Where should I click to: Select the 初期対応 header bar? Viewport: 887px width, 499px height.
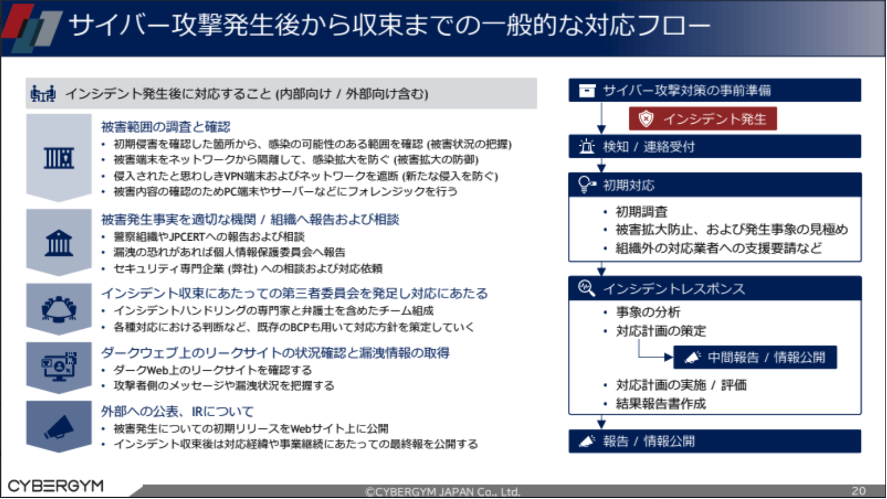[714, 185]
